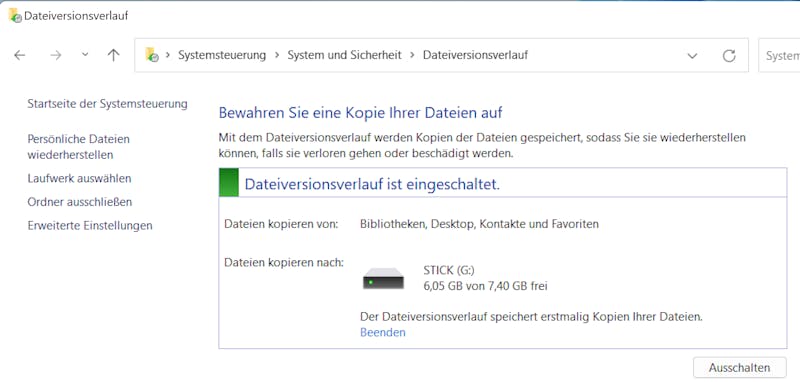Open System und Sicherheit breadcrumb

pyautogui.click(x=344, y=55)
